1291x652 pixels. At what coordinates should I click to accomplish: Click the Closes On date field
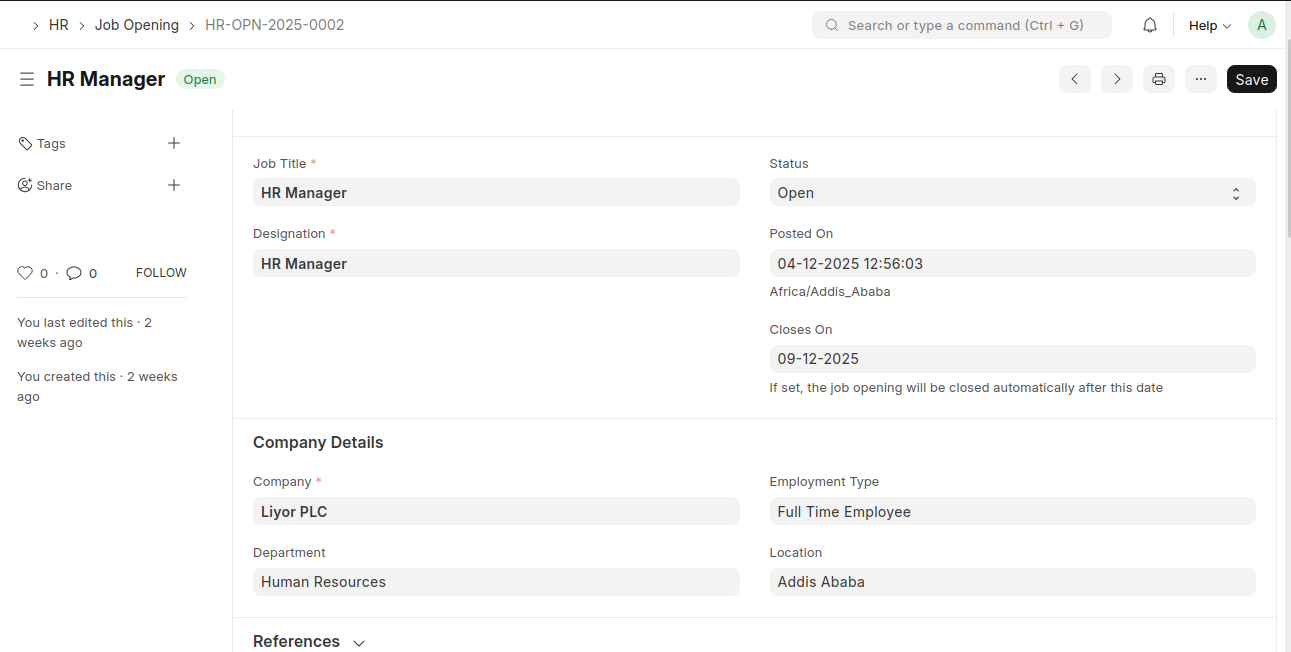tap(1011, 359)
